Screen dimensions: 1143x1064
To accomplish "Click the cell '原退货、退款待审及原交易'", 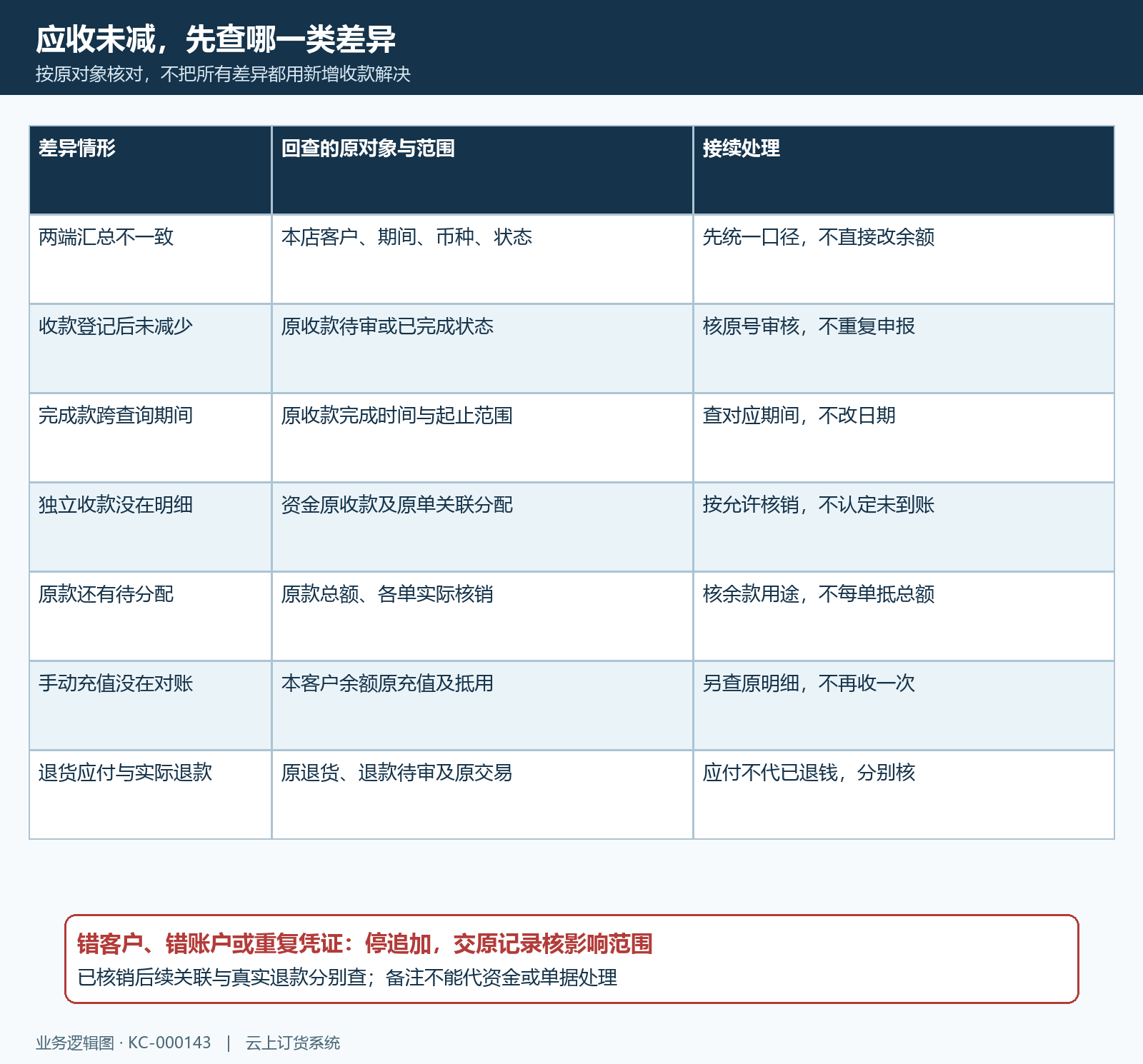I will coord(482,795).
